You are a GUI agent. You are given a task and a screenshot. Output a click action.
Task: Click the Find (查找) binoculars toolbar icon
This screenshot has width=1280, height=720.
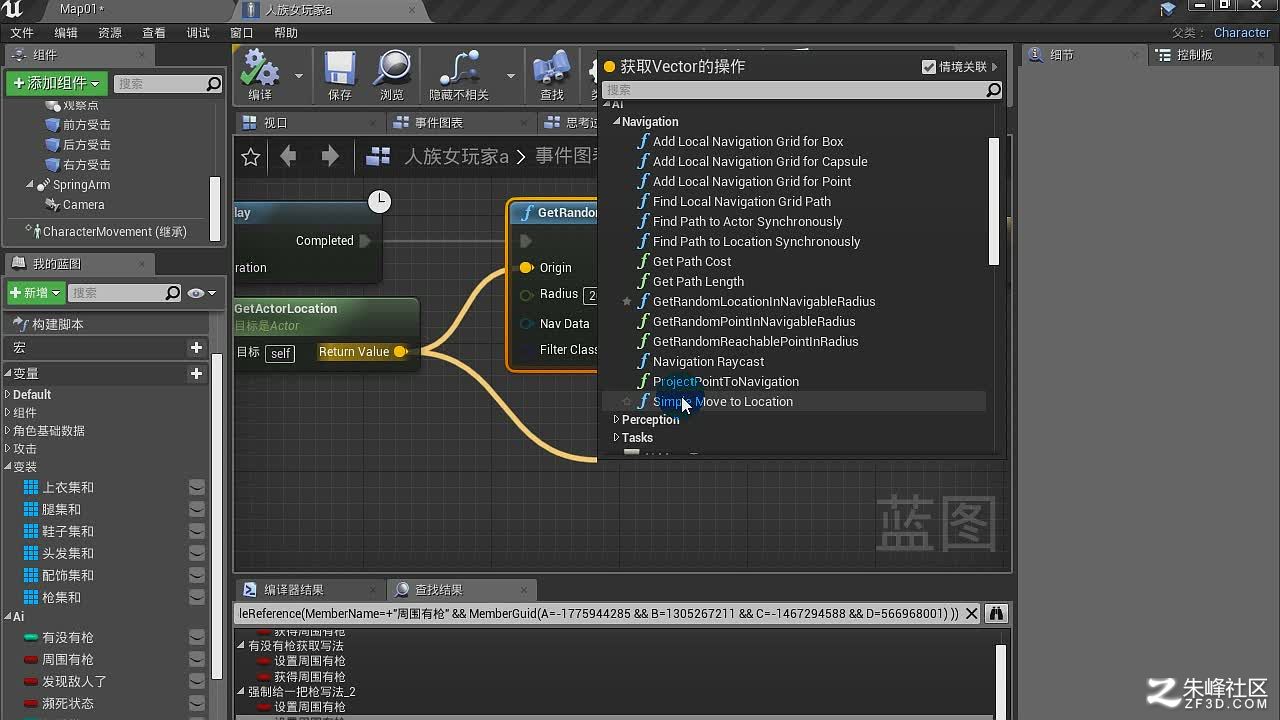tap(552, 69)
